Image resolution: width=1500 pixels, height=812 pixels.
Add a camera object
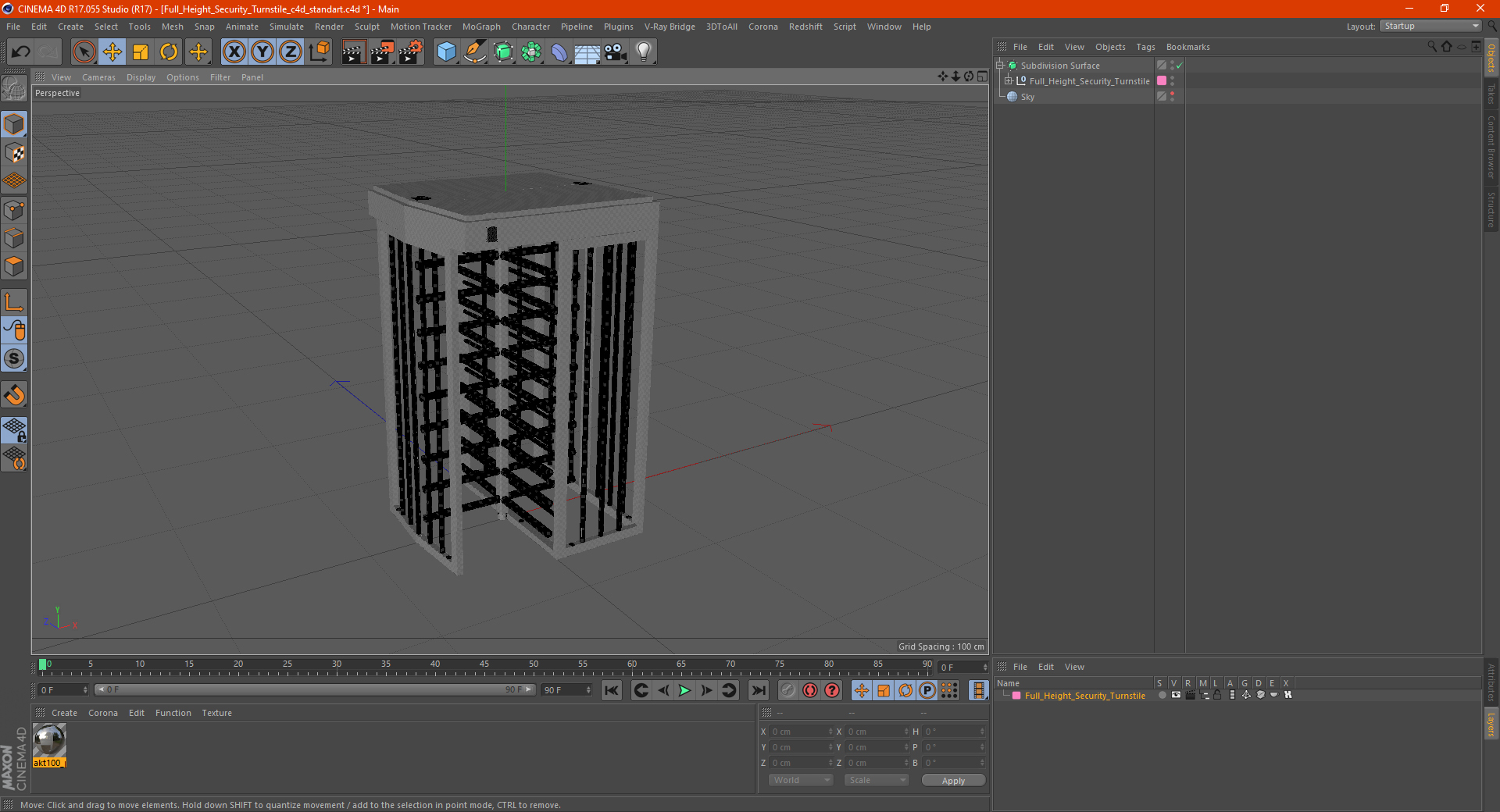(616, 52)
